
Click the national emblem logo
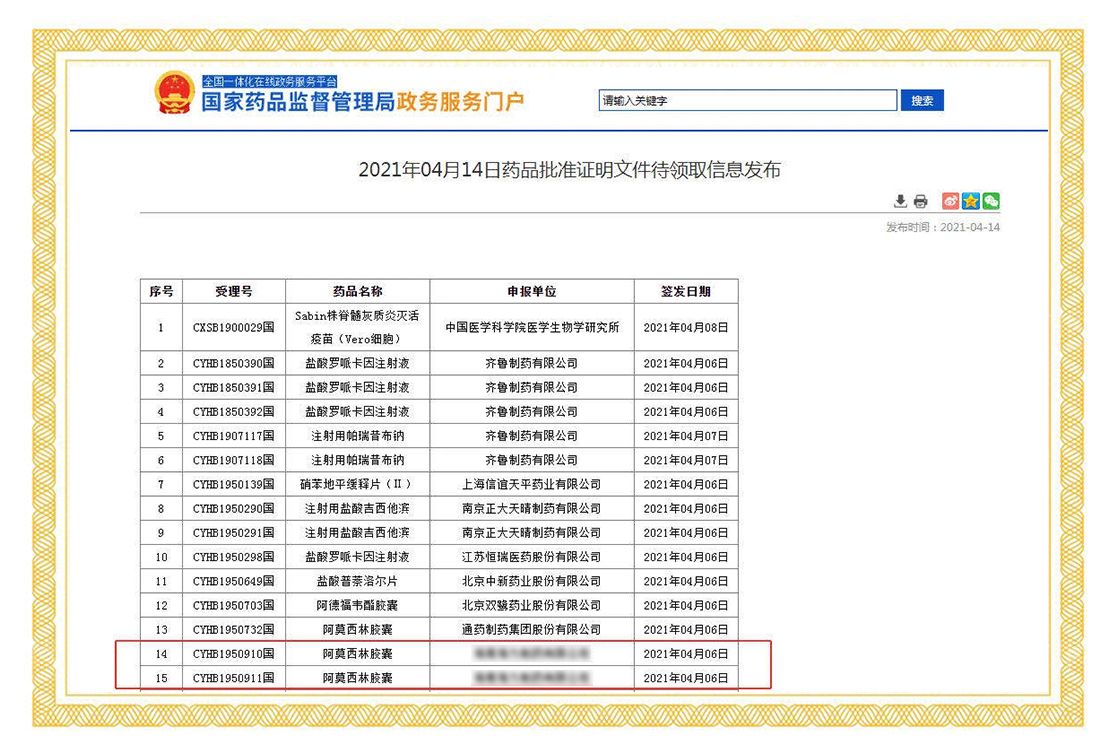coord(175,92)
